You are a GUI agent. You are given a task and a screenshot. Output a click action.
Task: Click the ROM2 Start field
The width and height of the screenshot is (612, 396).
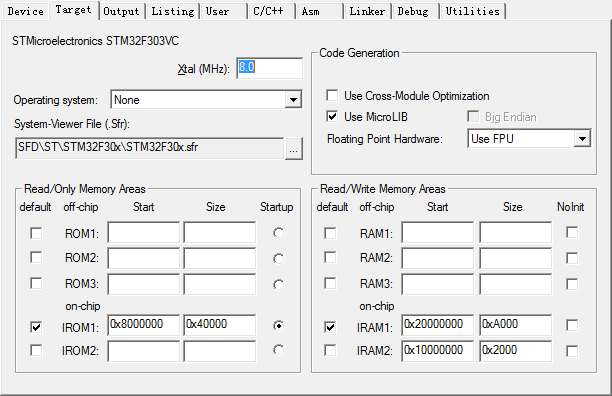(143, 258)
